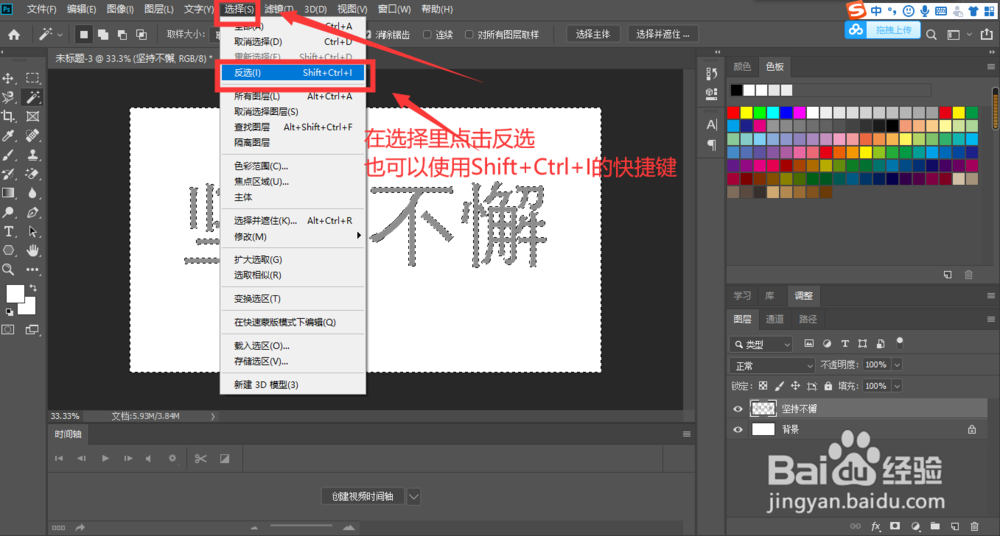Screen dimensions: 1000x536
Task: Toggle lock position icon
Action: click(x=795, y=386)
